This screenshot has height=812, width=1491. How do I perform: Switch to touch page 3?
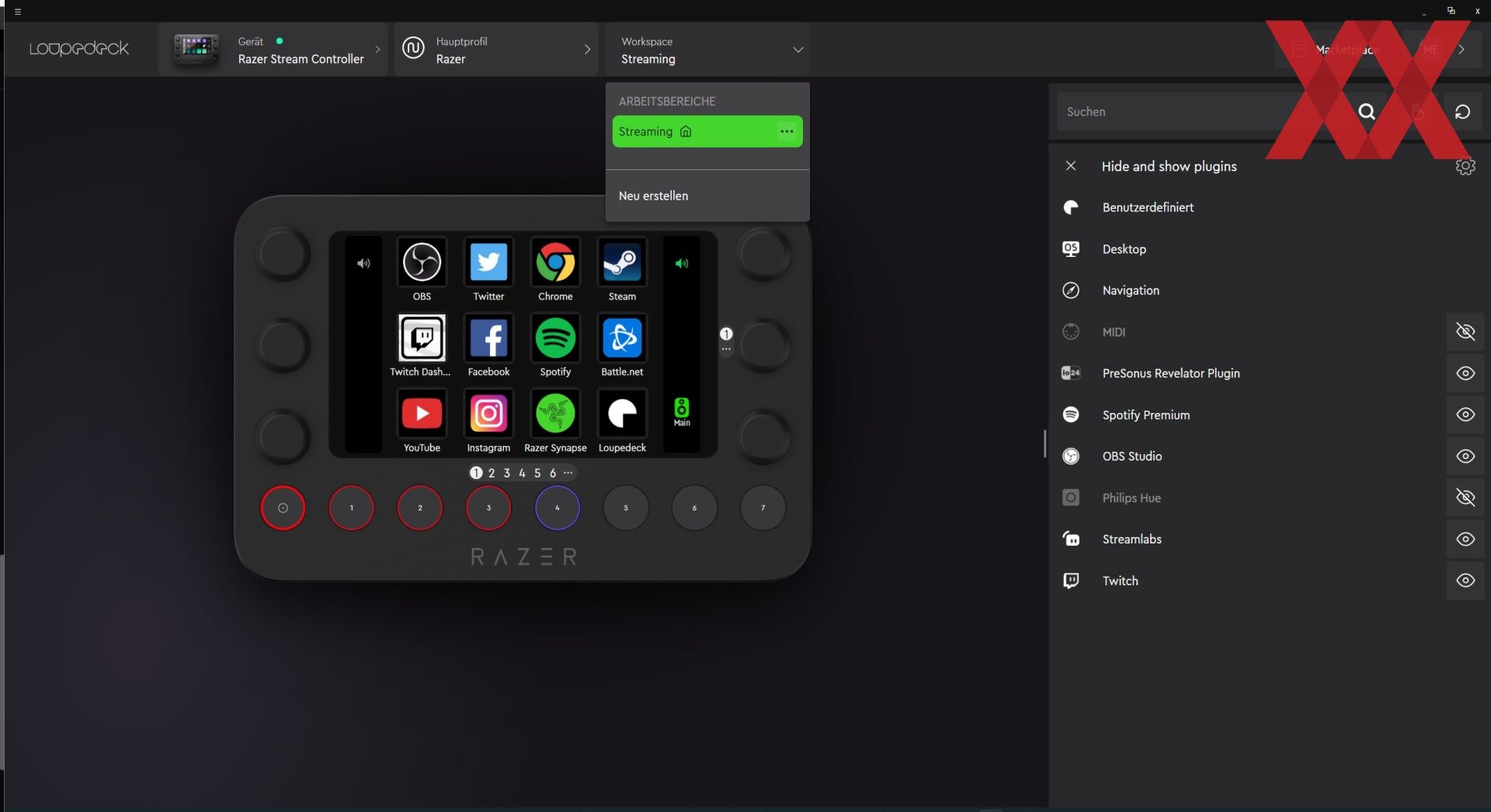pyautogui.click(x=507, y=473)
